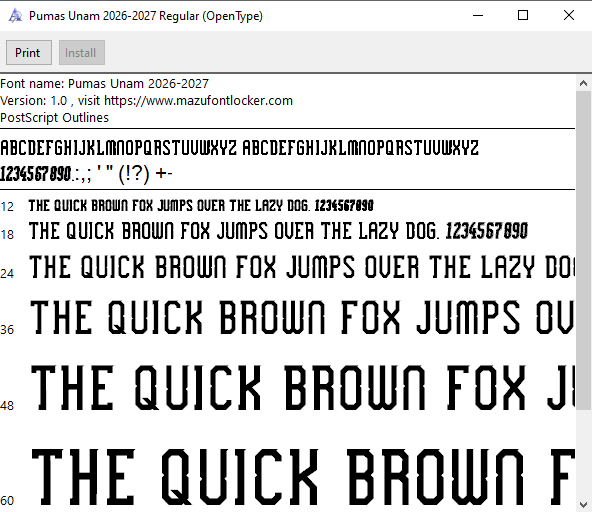Click the disabled Install button

[82, 52]
